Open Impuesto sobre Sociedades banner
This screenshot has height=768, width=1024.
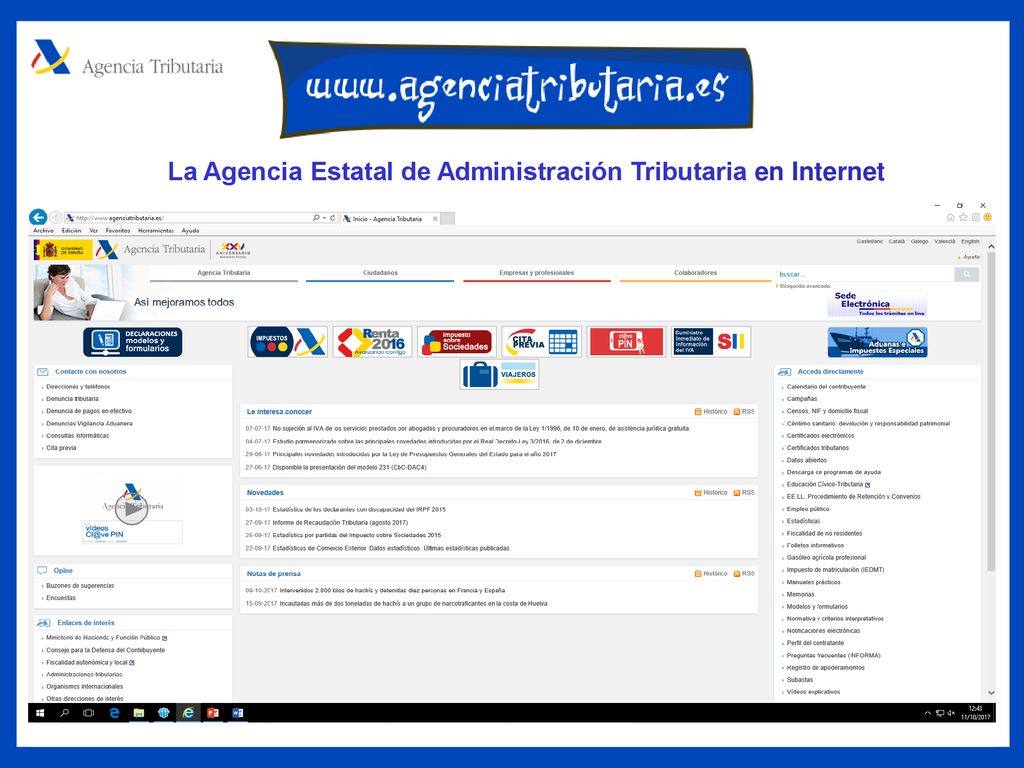[x=456, y=342]
